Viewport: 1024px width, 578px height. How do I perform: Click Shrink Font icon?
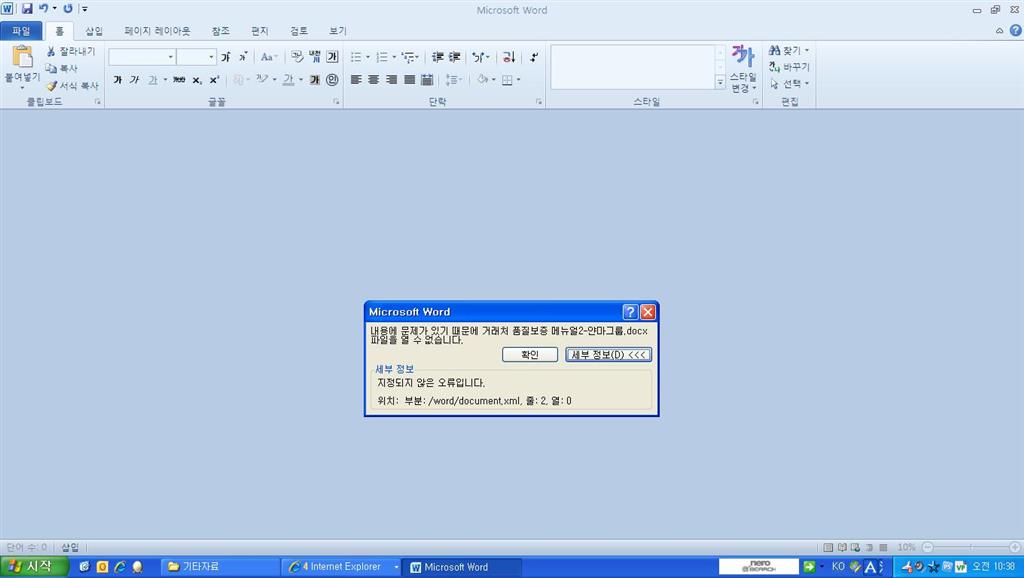242,57
